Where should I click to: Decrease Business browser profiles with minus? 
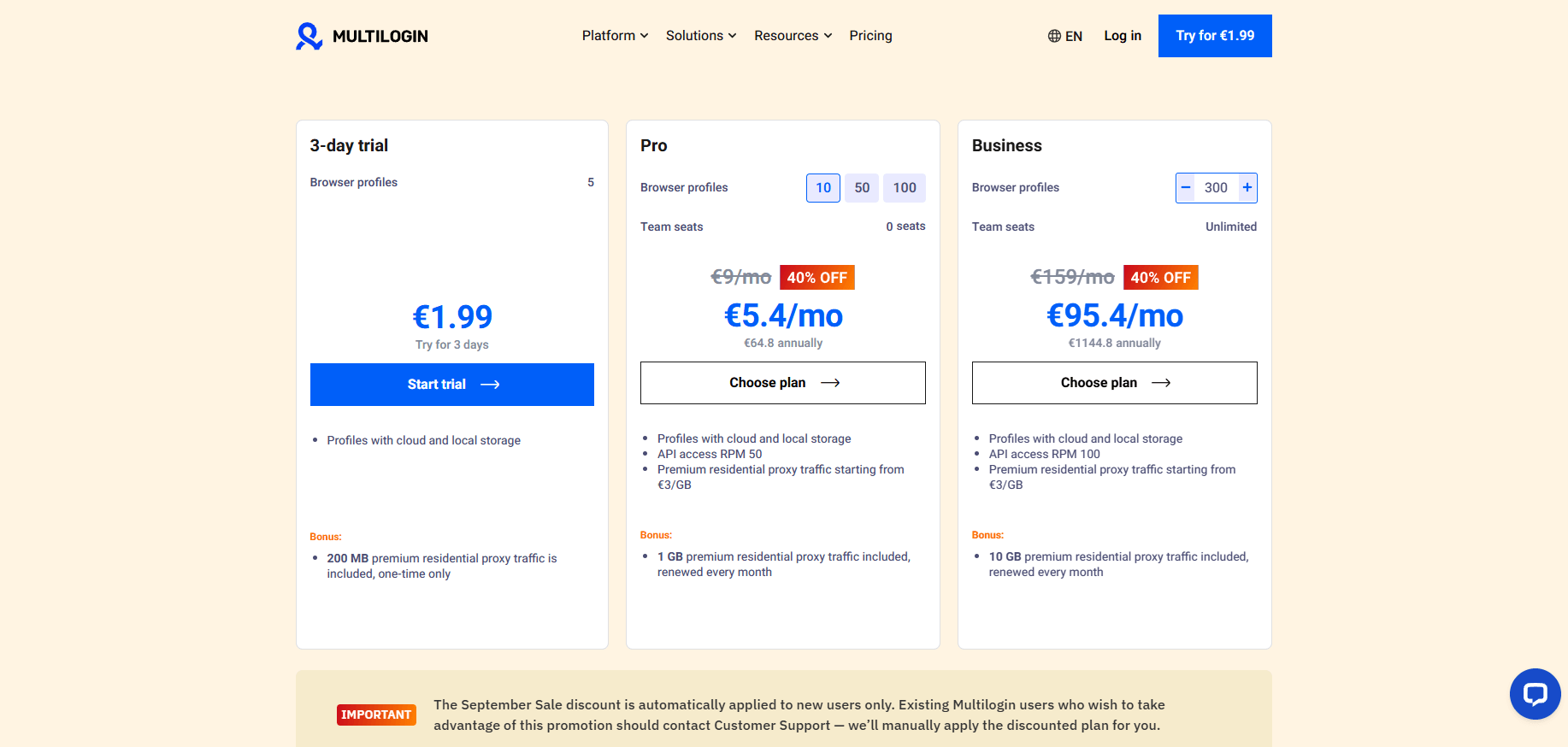[1186, 188]
